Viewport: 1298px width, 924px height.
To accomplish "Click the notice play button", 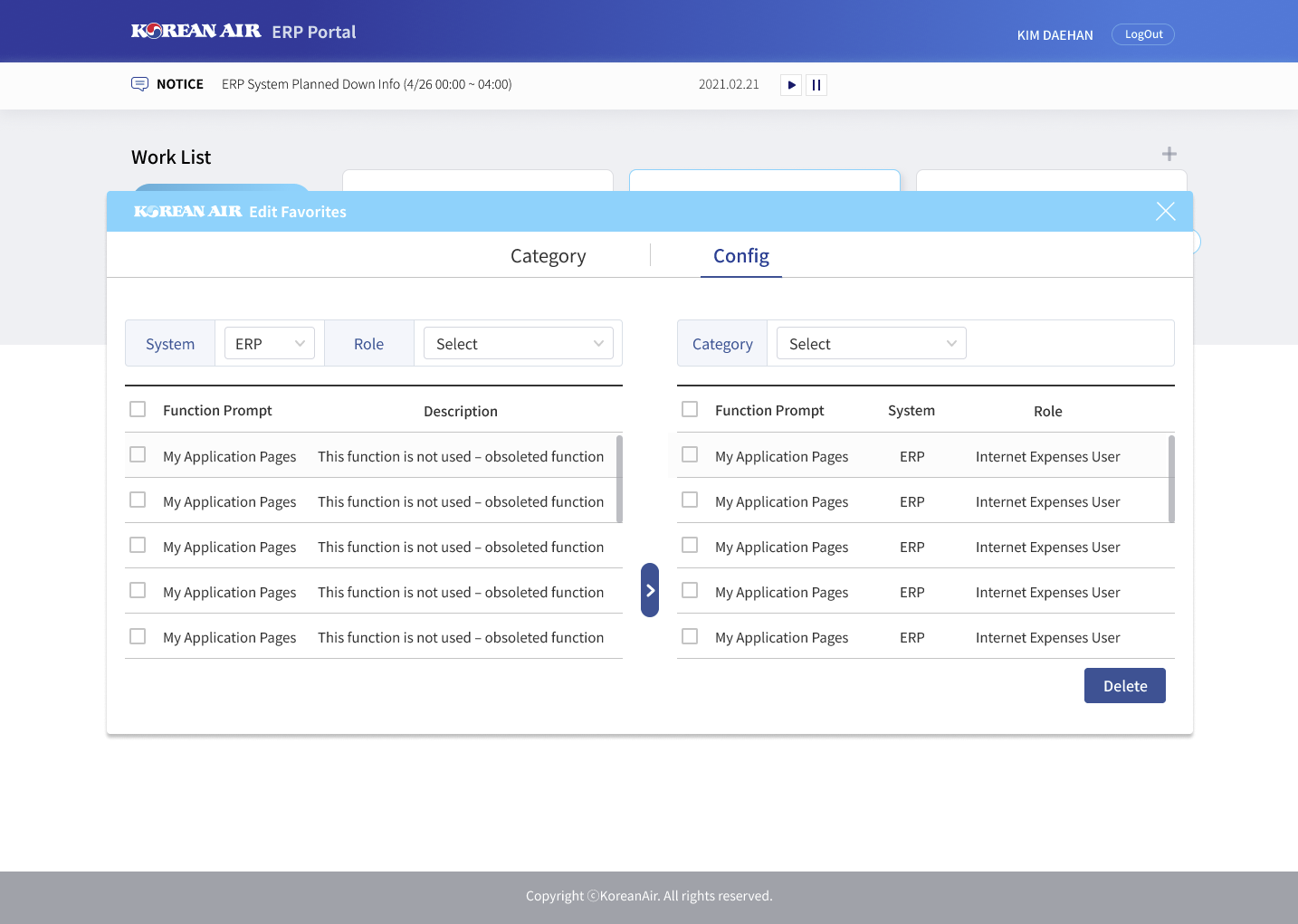I will pyautogui.click(x=791, y=85).
